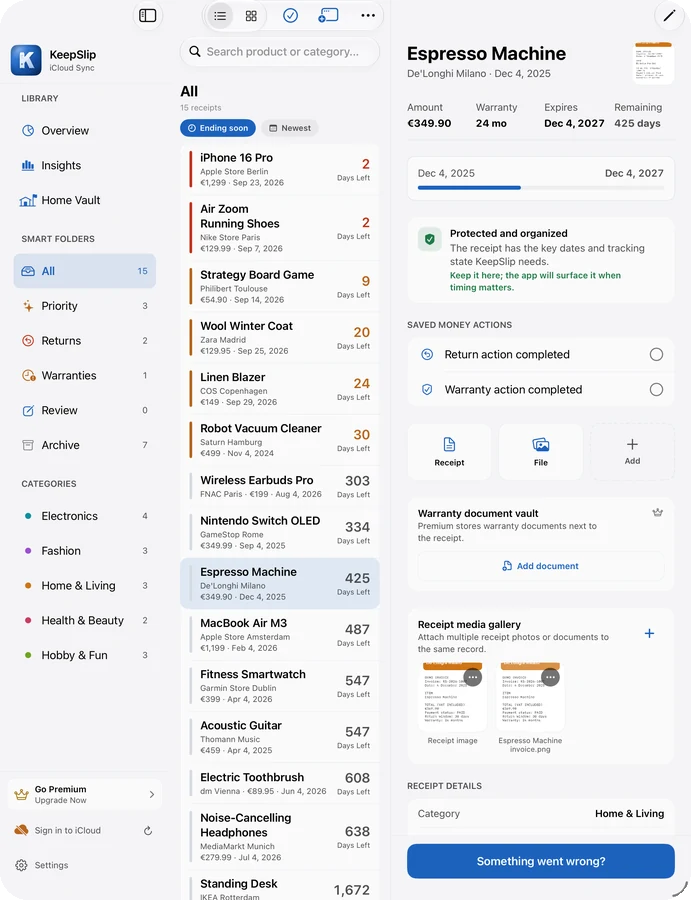Click the green shield protected icon
The height and width of the screenshot is (900, 691).
[x=429, y=239]
